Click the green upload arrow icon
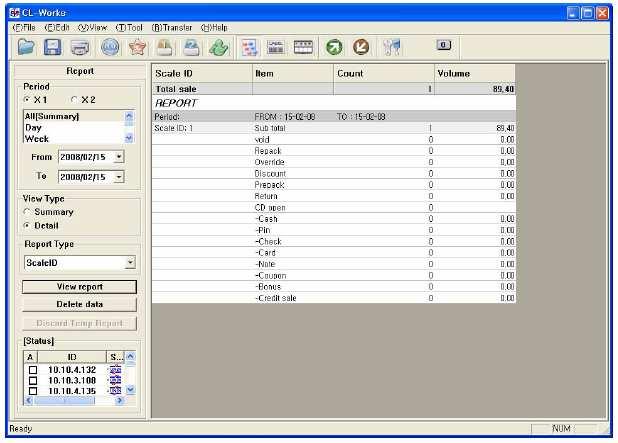 pyautogui.click(x=334, y=47)
